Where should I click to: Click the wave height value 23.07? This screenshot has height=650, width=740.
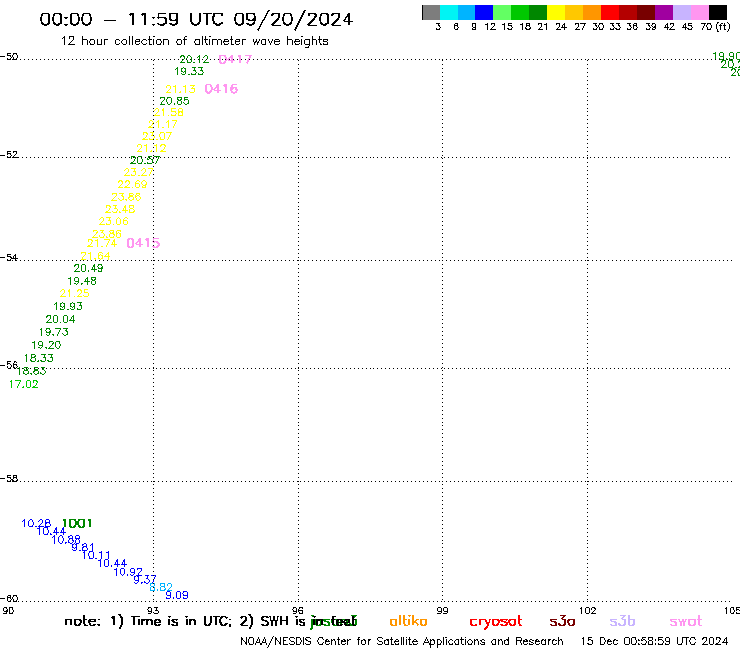pos(157,136)
